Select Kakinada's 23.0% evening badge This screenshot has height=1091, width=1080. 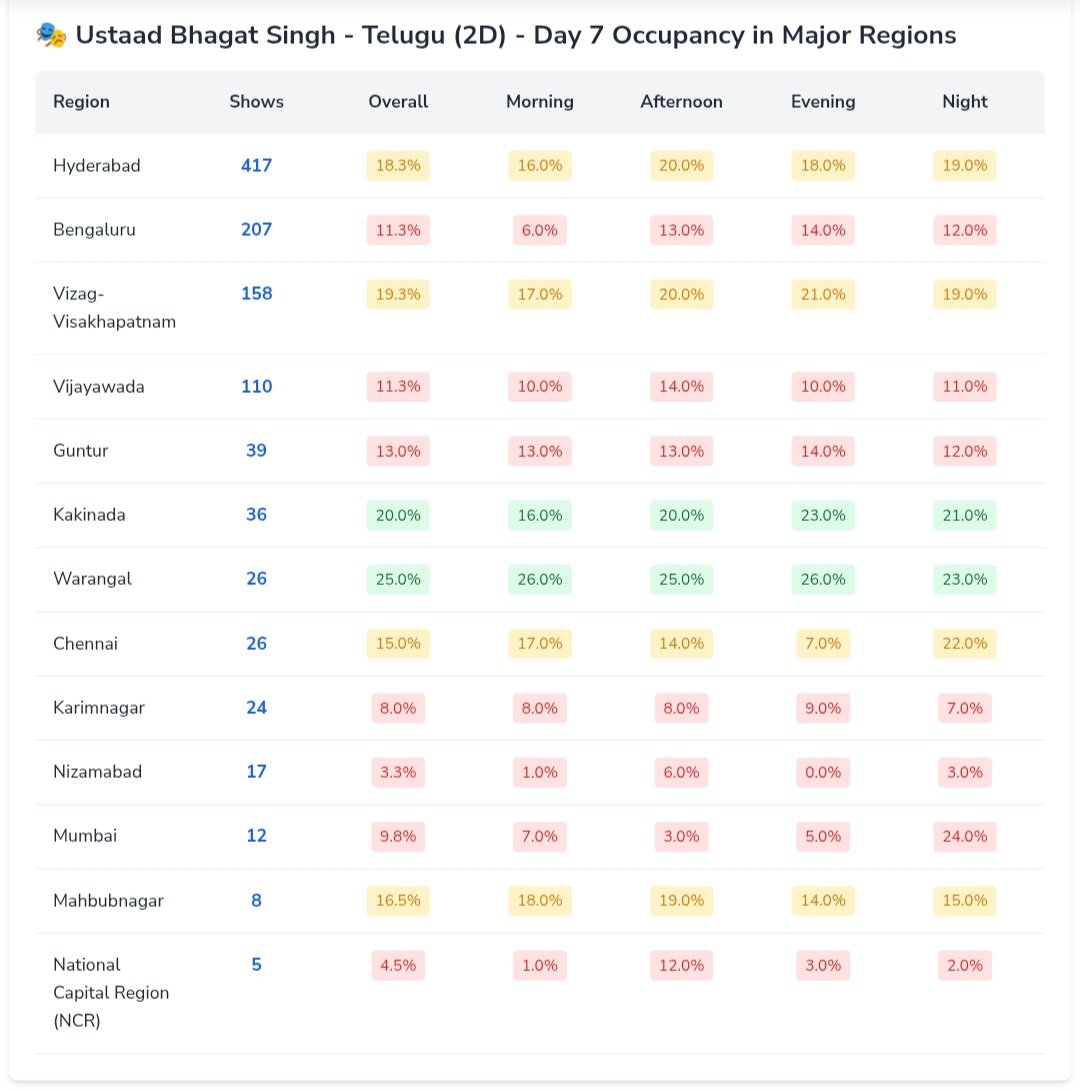[x=823, y=516]
